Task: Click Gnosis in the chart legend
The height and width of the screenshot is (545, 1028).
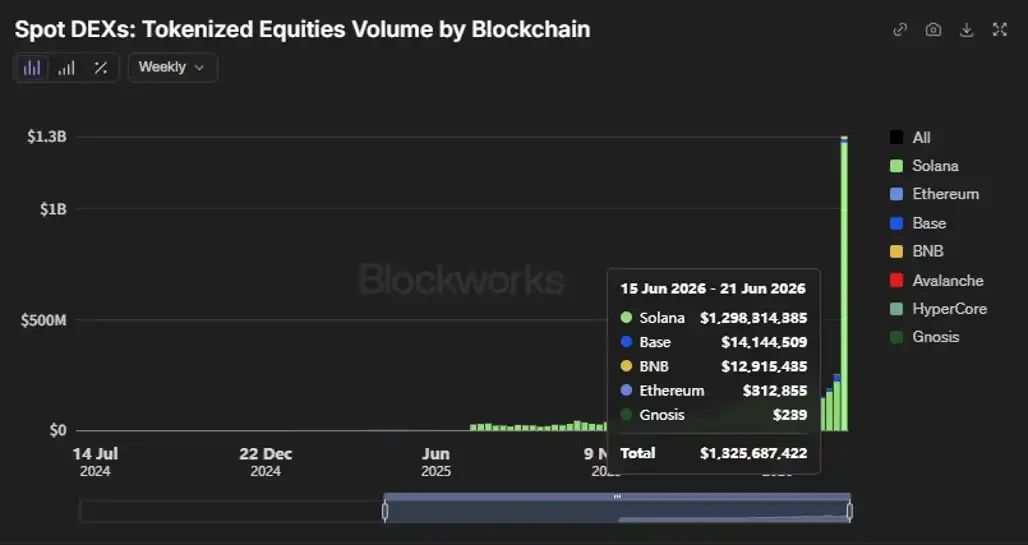Action: [x=924, y=337]
